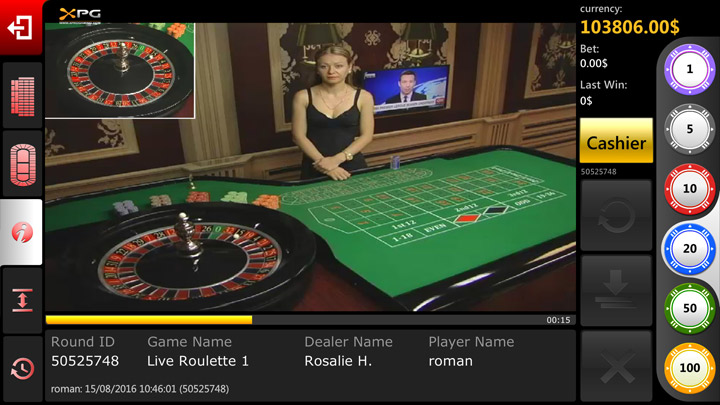This screenshot has width=720, height=405.
Task: Open the game history clock icon
Action: (x=22, y=369)
